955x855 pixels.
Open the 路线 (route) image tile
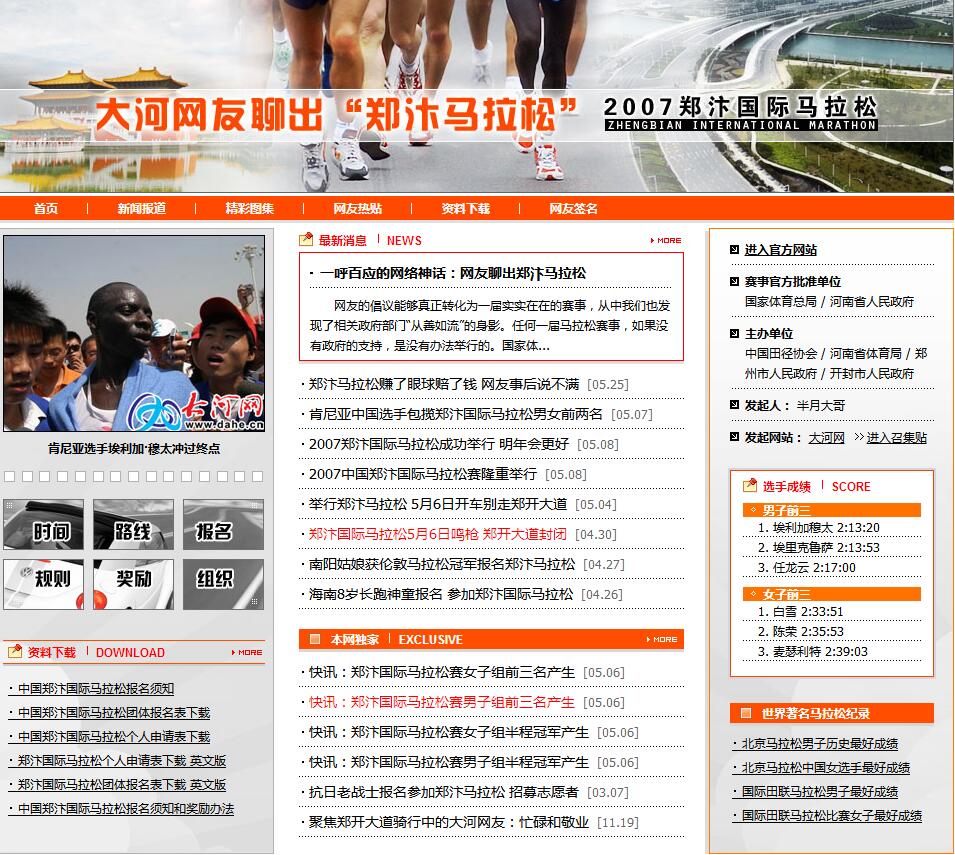tap(133, 525)
